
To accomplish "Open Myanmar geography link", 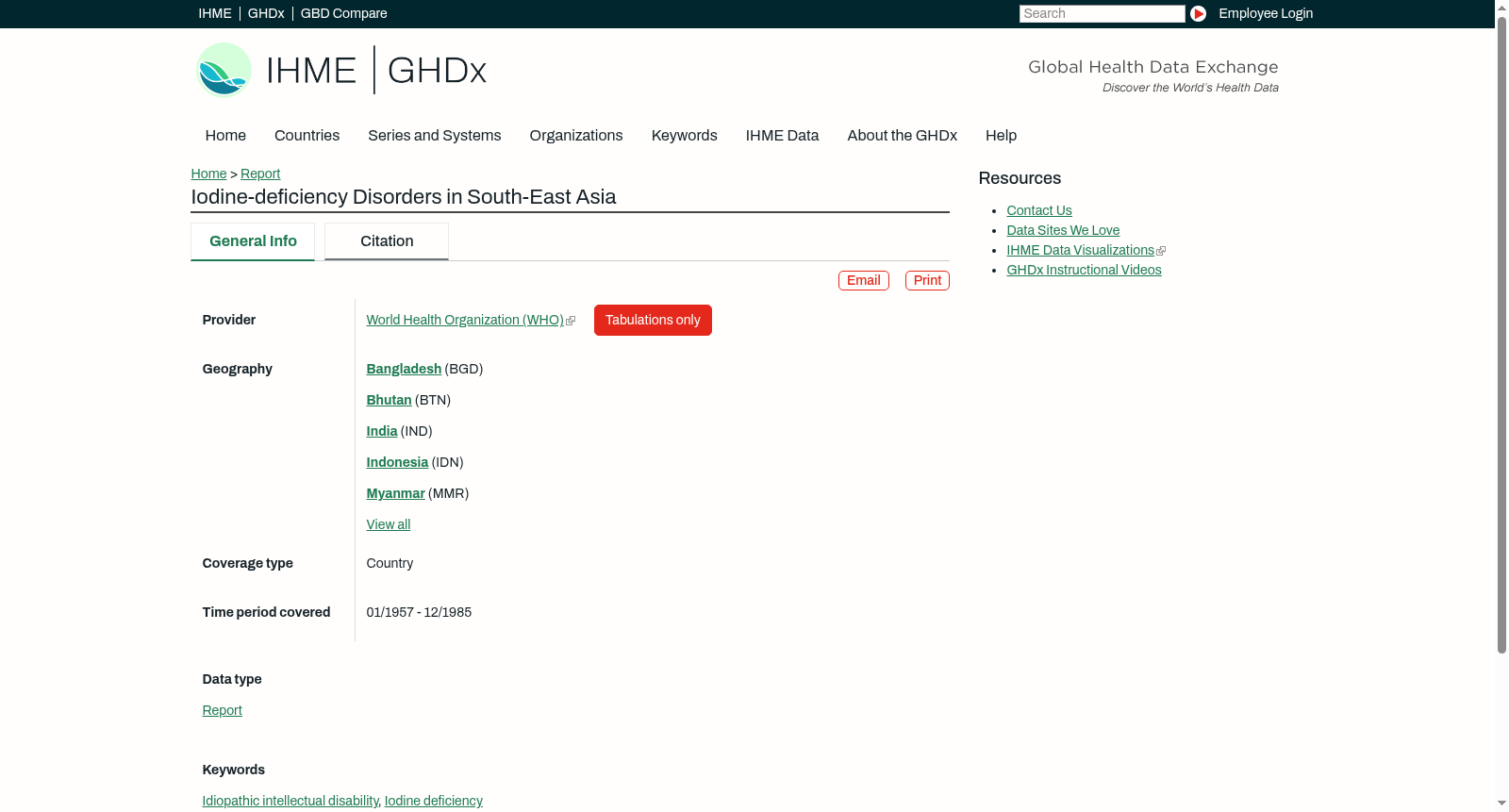I will [395, 493].
